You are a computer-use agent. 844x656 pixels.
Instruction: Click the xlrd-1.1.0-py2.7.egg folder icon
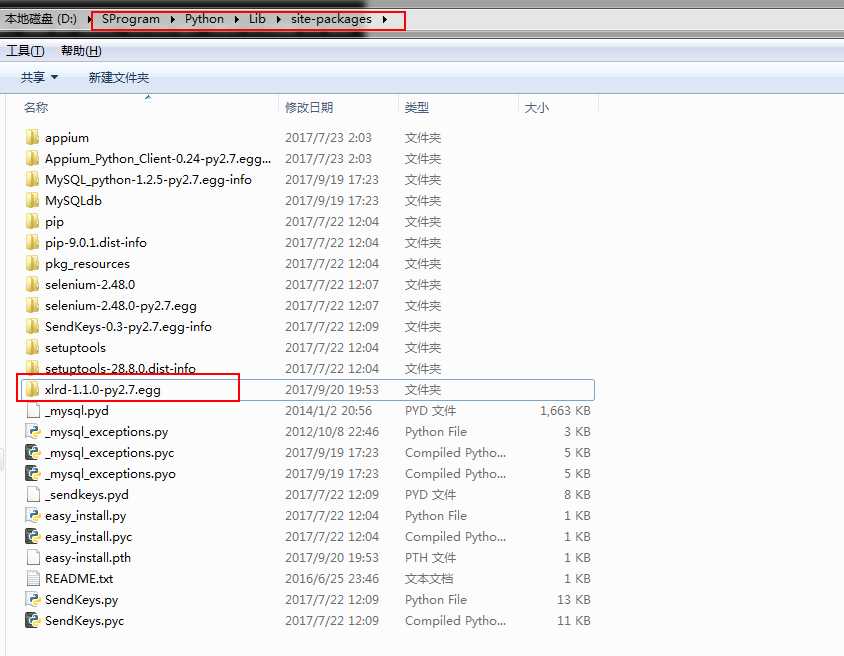coord(32,390)
